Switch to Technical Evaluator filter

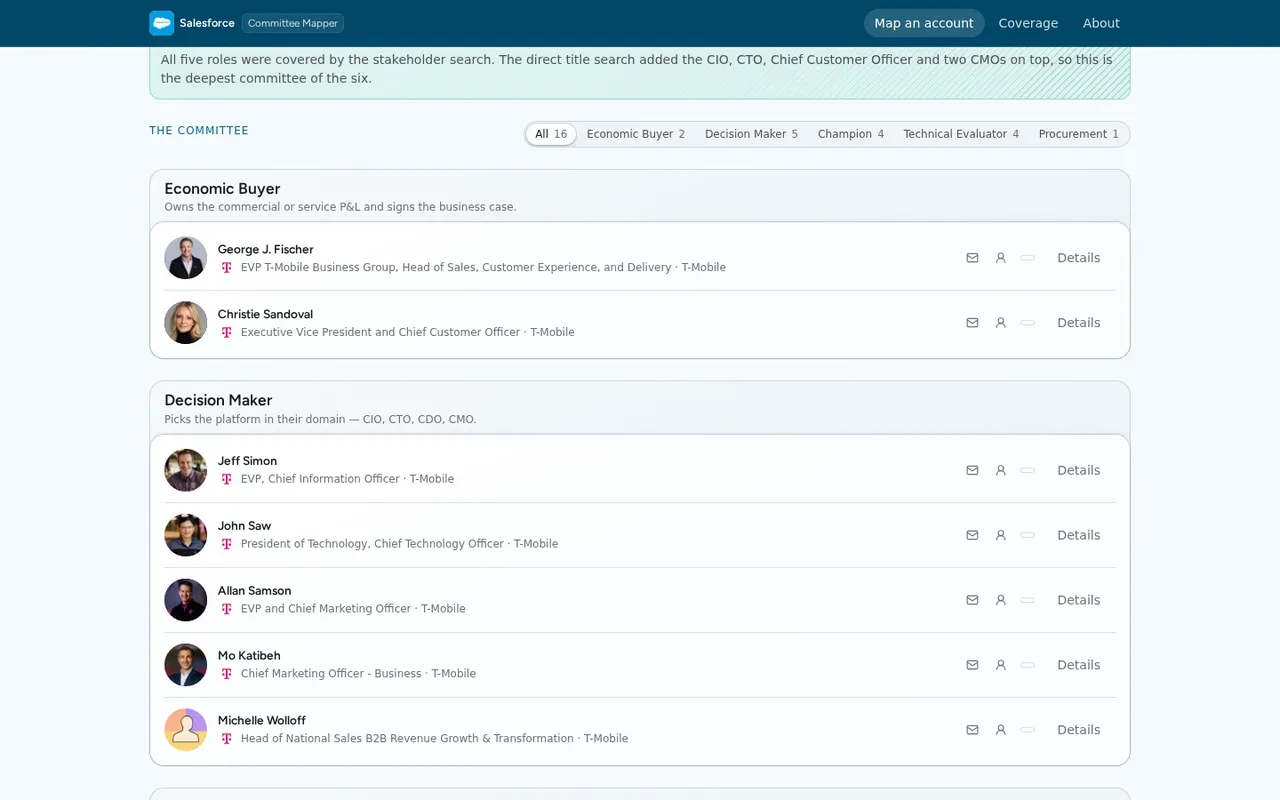tap(961, 134)
